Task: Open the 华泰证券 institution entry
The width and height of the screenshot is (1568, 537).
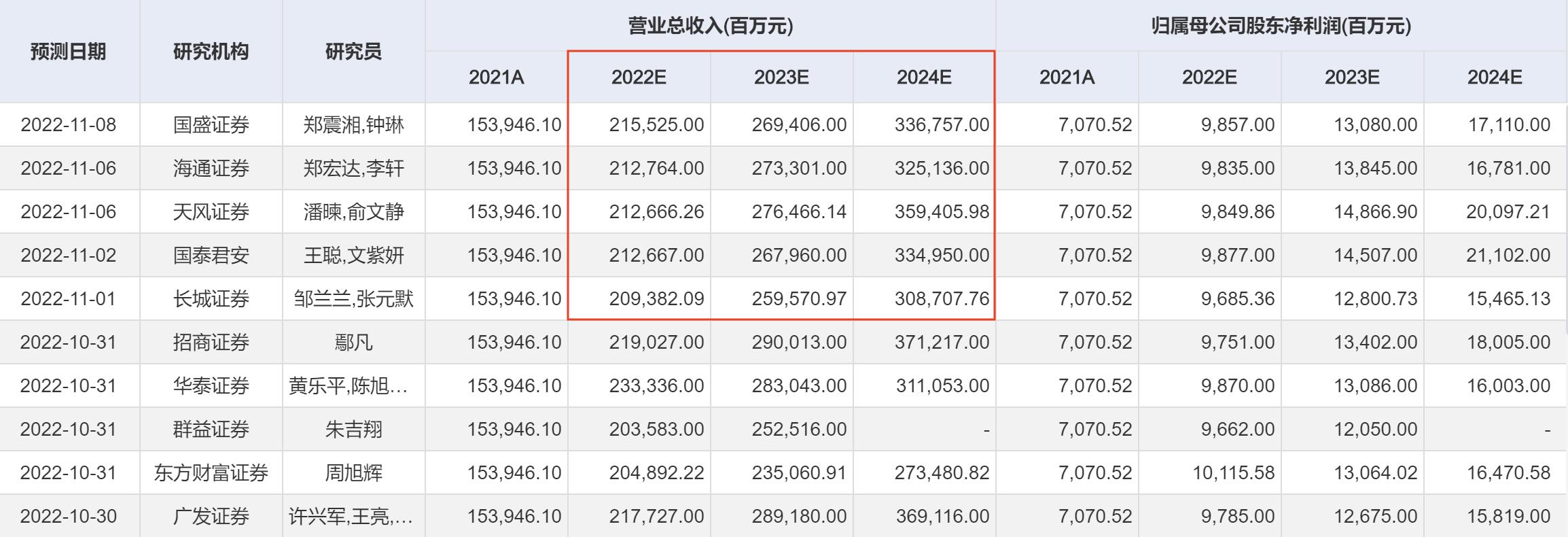Action: click(211, 386)
